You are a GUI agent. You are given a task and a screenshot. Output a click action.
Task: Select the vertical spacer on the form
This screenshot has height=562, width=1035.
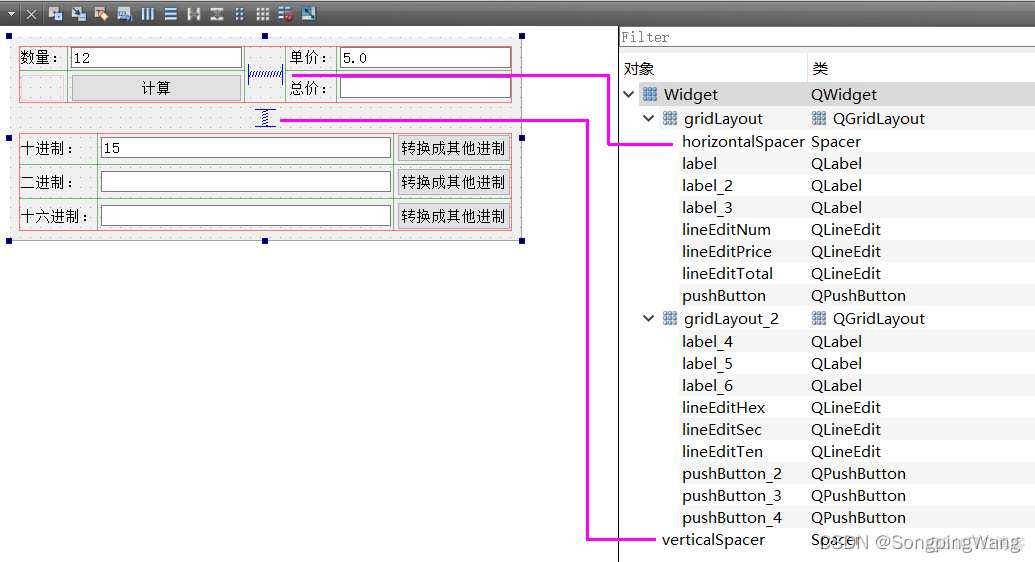(x=265, y=118)
